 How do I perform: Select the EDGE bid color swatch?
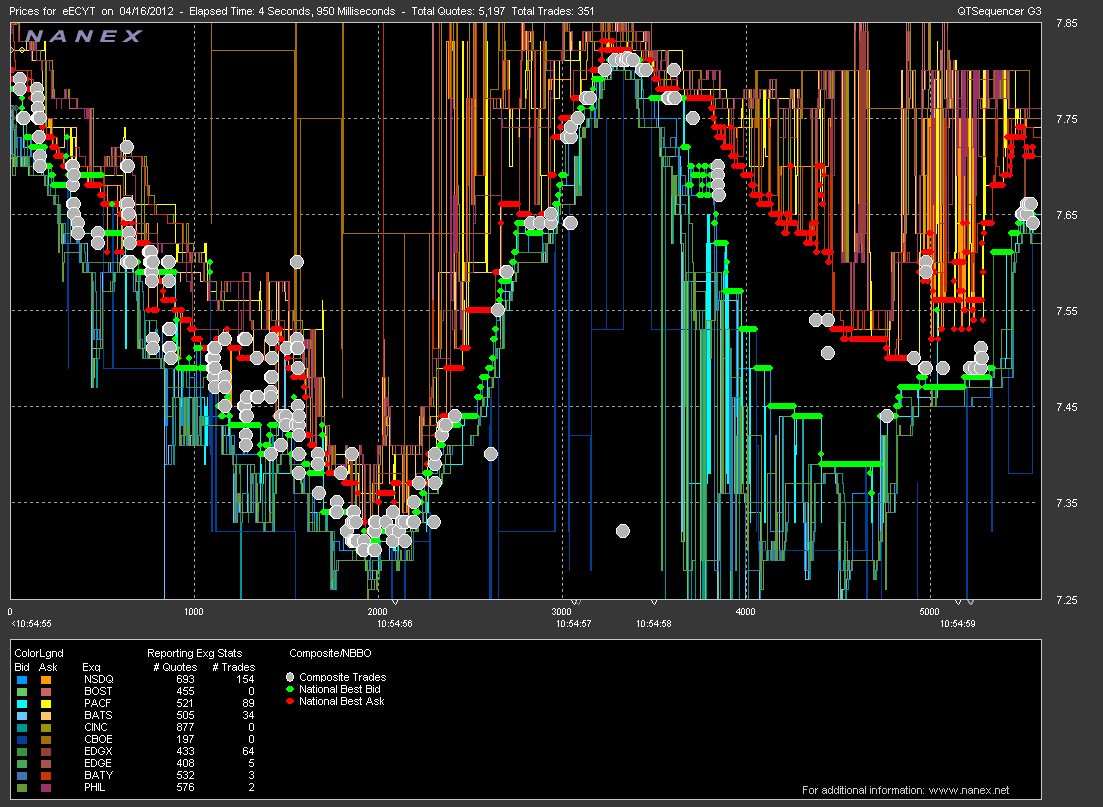pos(22,763)
